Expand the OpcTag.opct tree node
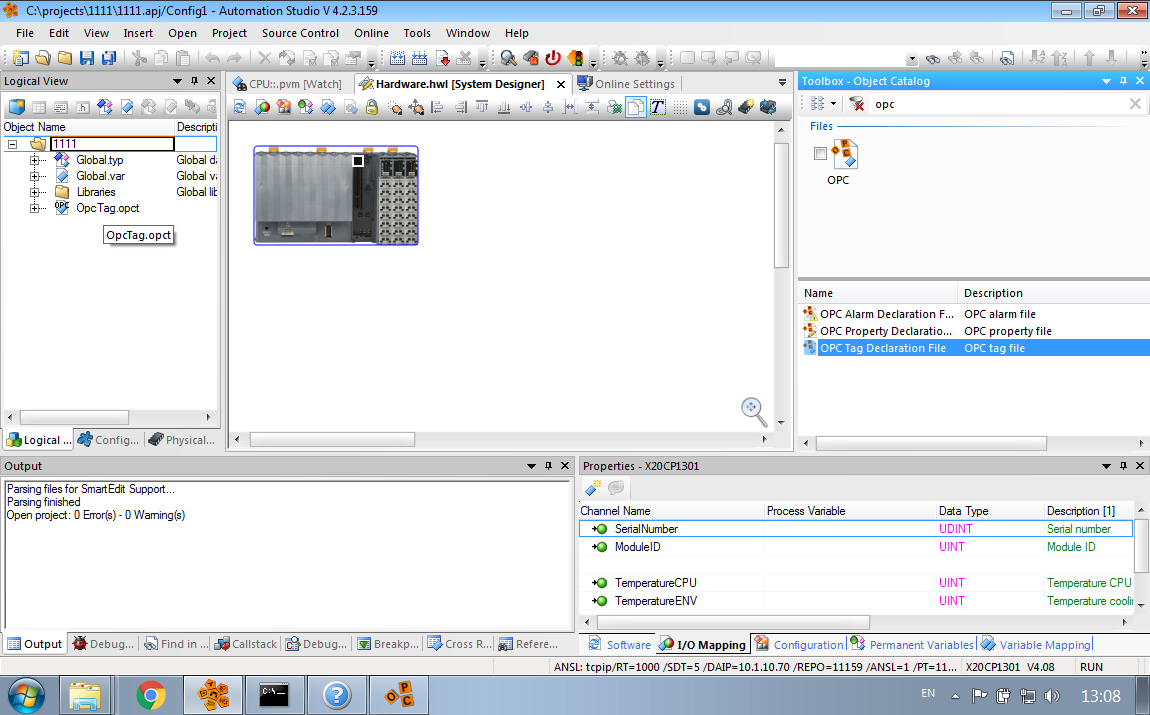Viewport: 1150px width, 715px height. [x=34, y=208]
